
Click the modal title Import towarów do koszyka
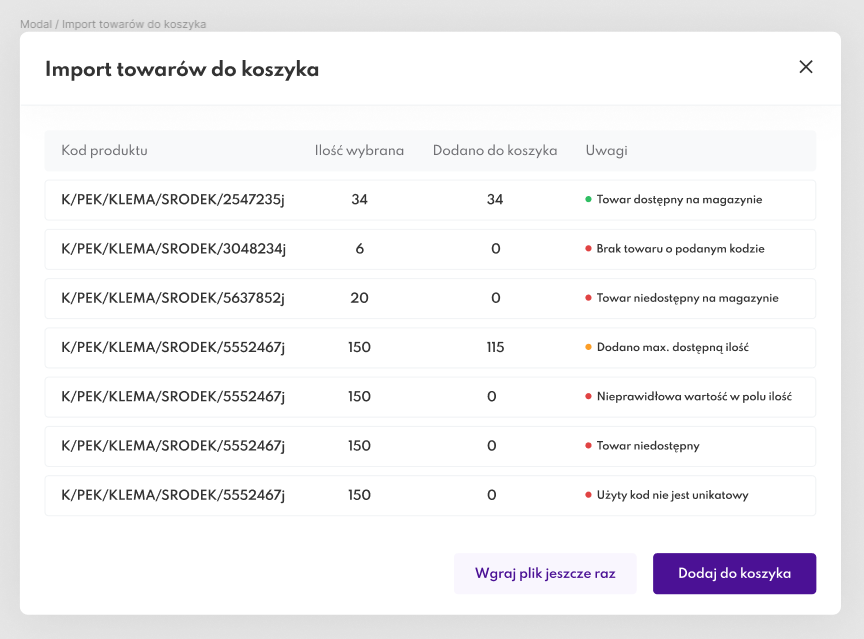click(x=182, y=69)
